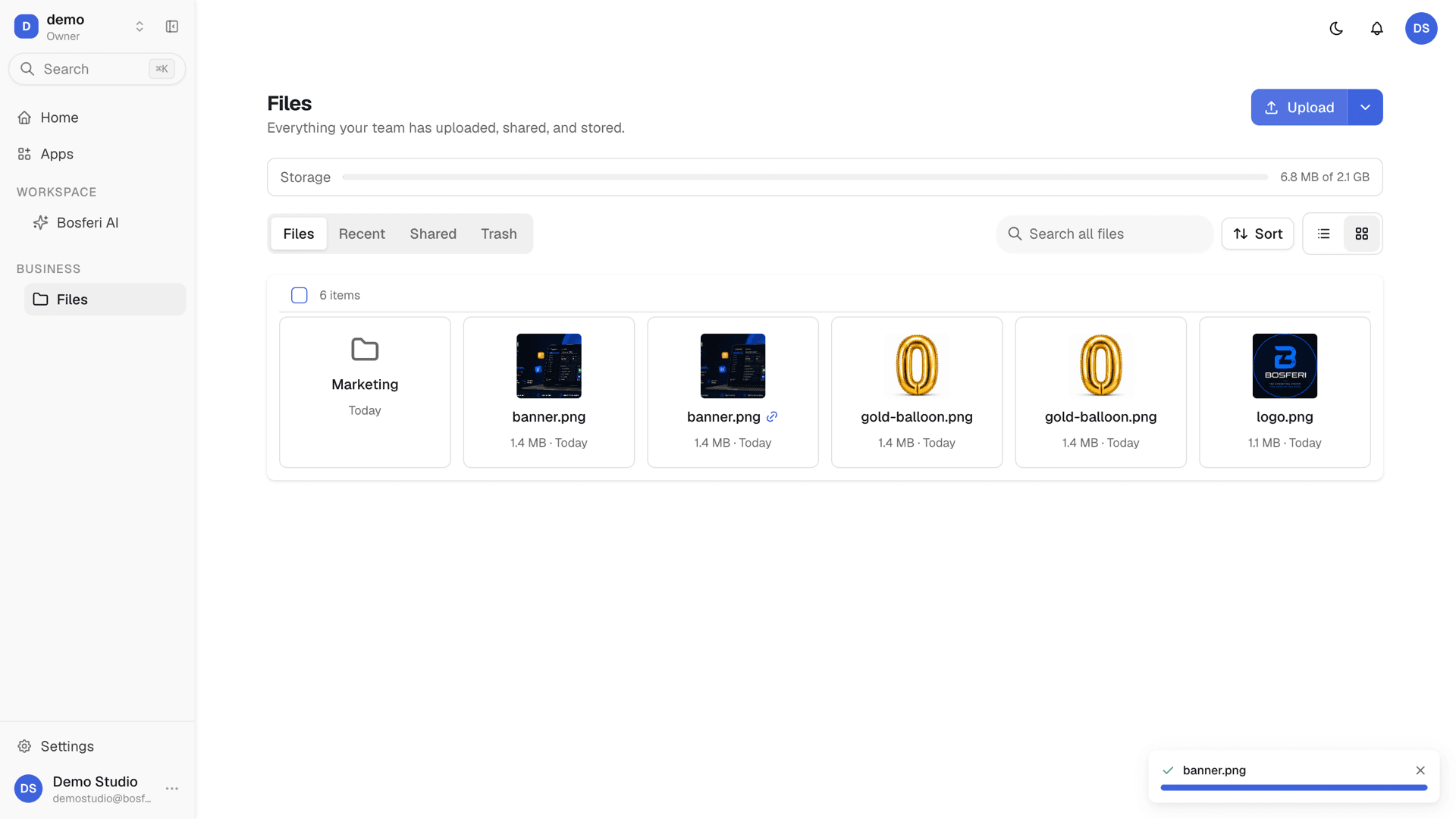Click the Upload button
Viewport: 1456px width, 819px height.
tap(1299, 108)
